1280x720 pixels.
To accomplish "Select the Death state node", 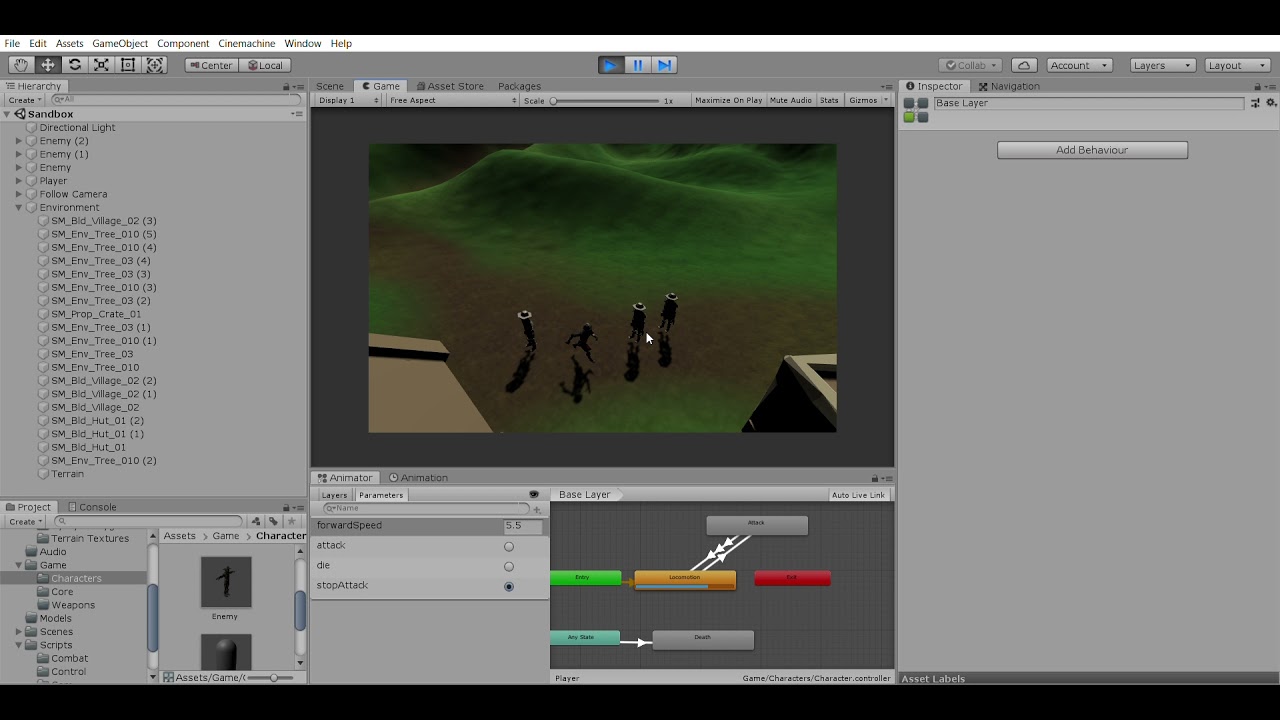I will 703,639.
